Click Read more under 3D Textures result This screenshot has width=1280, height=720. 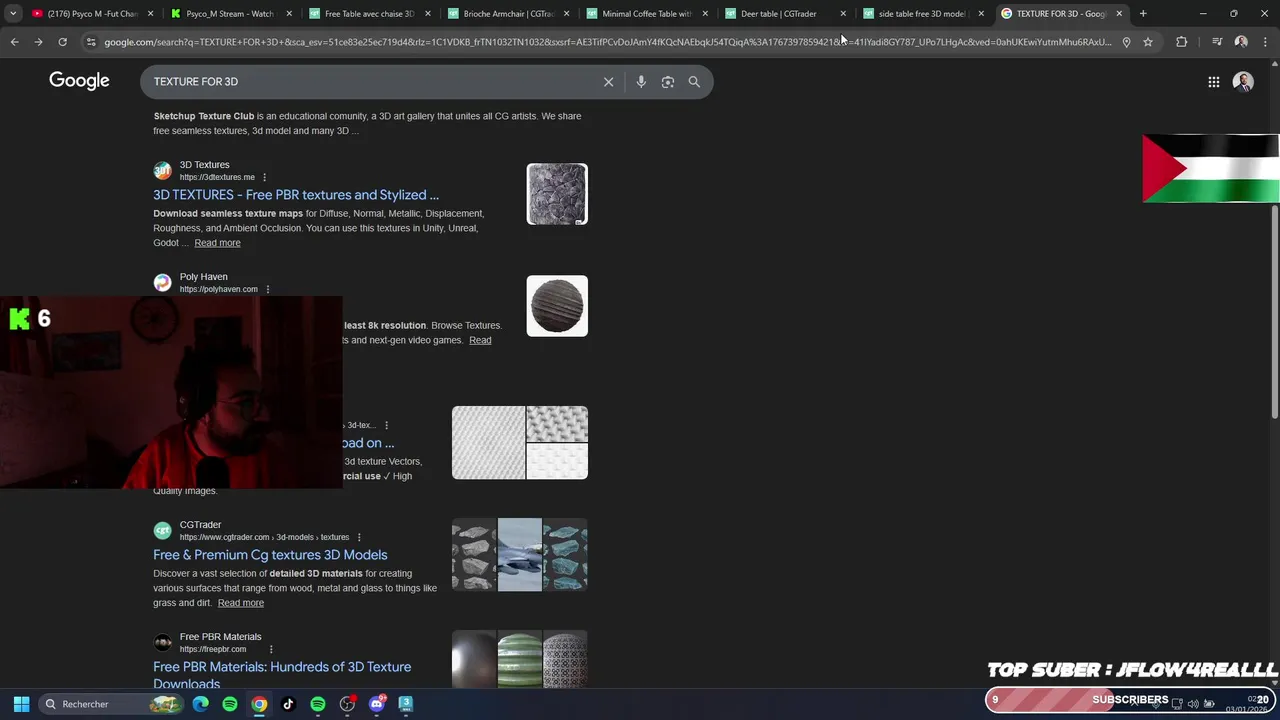coord(217,243)
